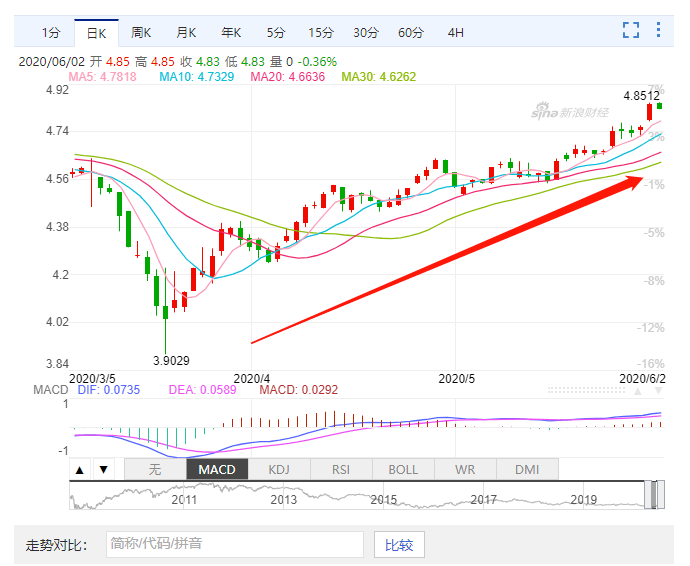Image resolution: width=690 pixels, height=566 pixels.
Task: Switch to the 1分 timeframe tab
Action: 52,32
